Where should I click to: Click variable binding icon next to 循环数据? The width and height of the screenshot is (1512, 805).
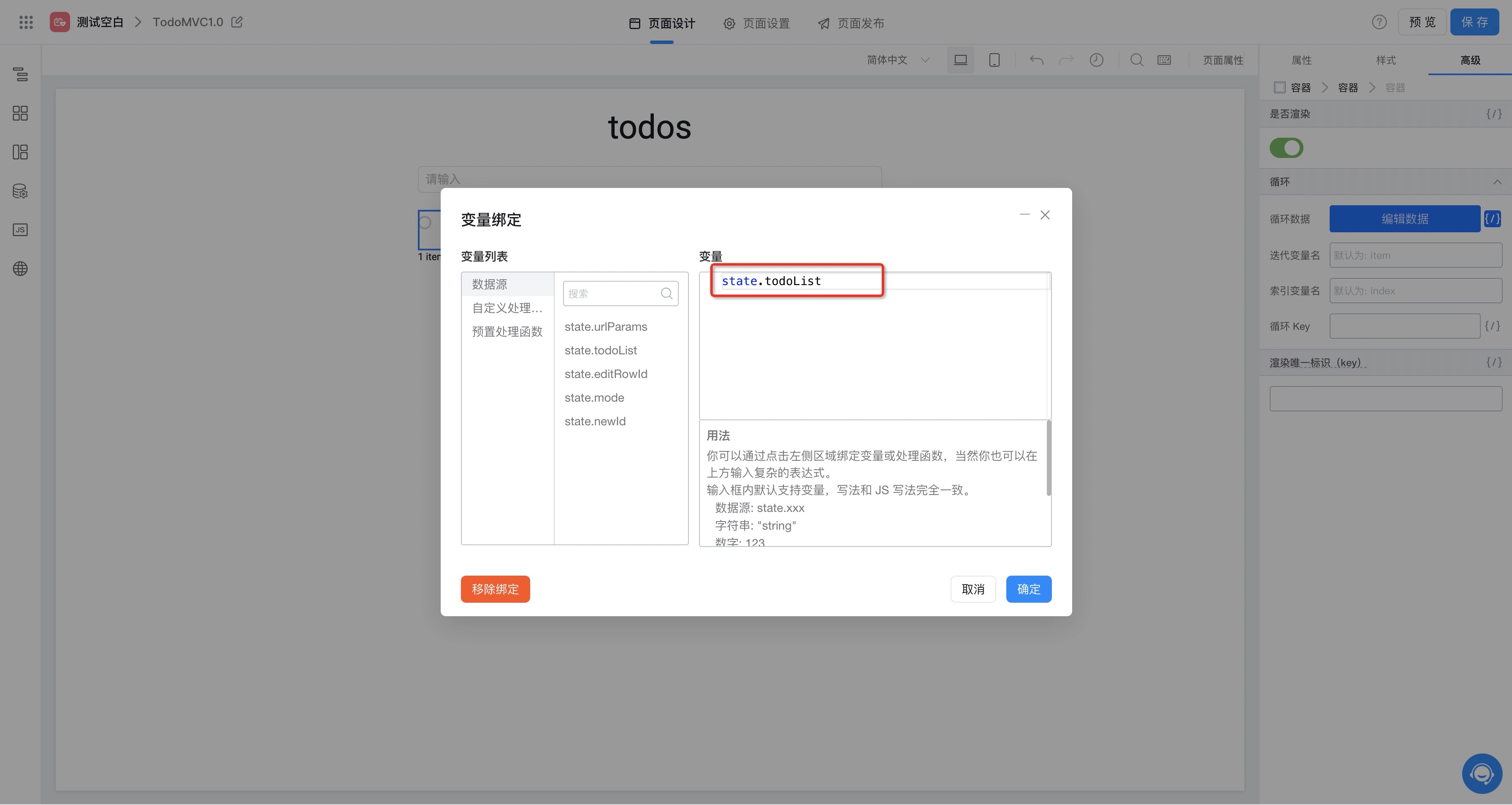pyautogui.click(x=1492, y=219)
